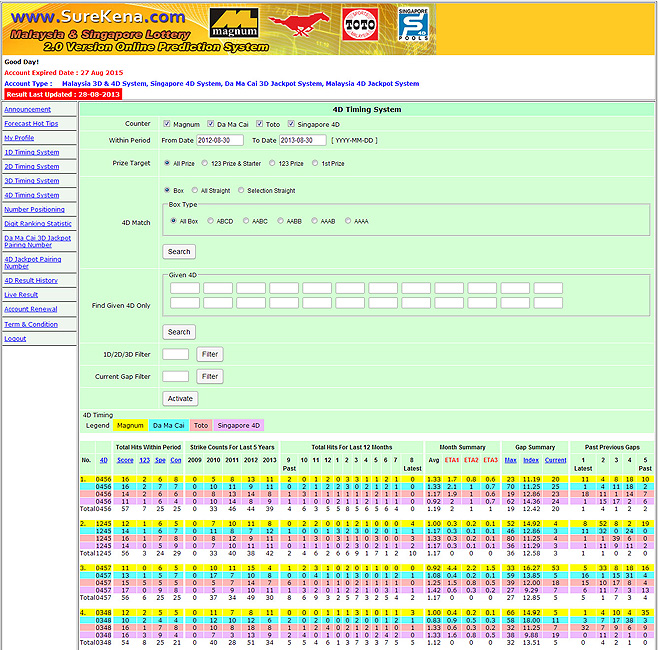Click Filter button beside Current Gap Filter
Image resolution: width=660 pixels, height=650 pixels.
coord(210,376)
